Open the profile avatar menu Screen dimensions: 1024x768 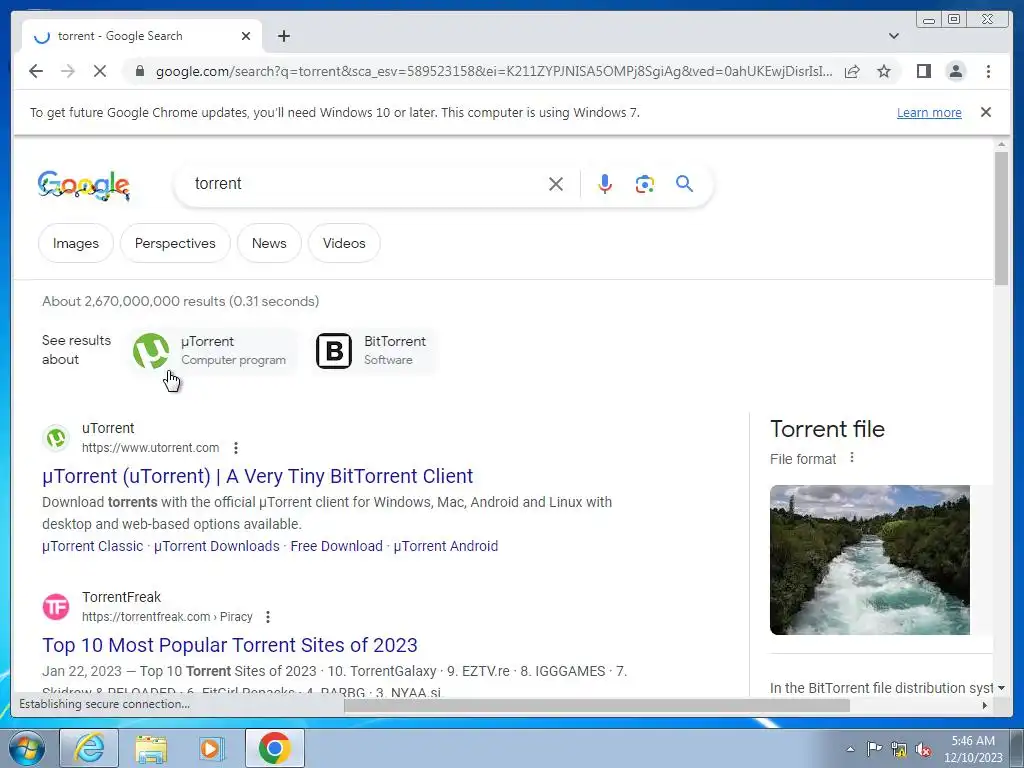[x=955, y=71]
